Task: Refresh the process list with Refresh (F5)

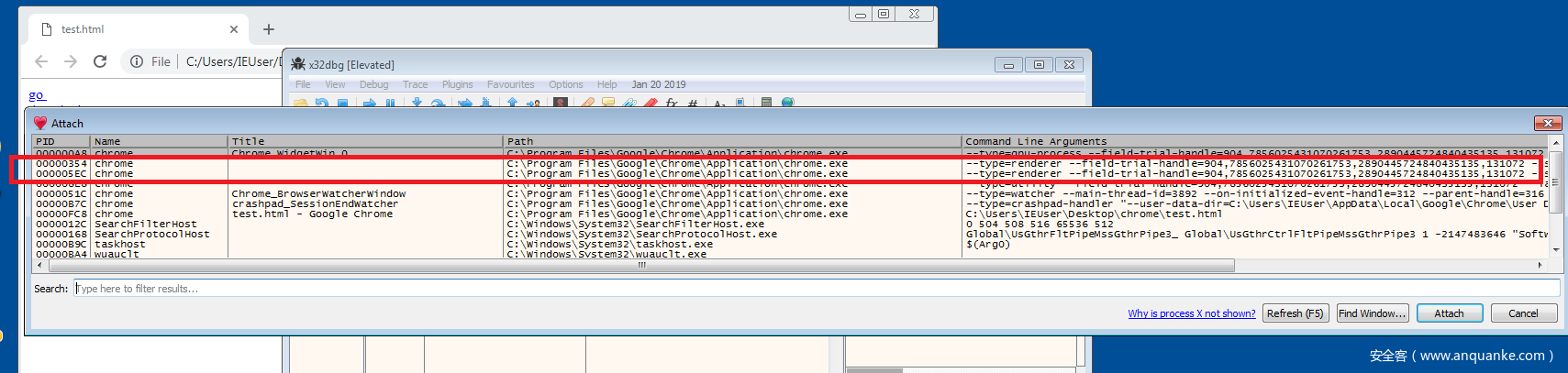Action: (1295, 313)
